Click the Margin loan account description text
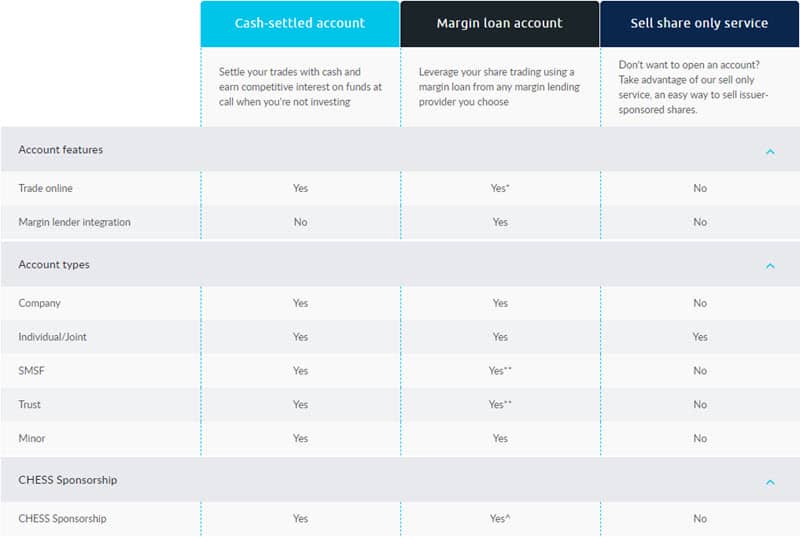800x538 pixels. (499, 87)
